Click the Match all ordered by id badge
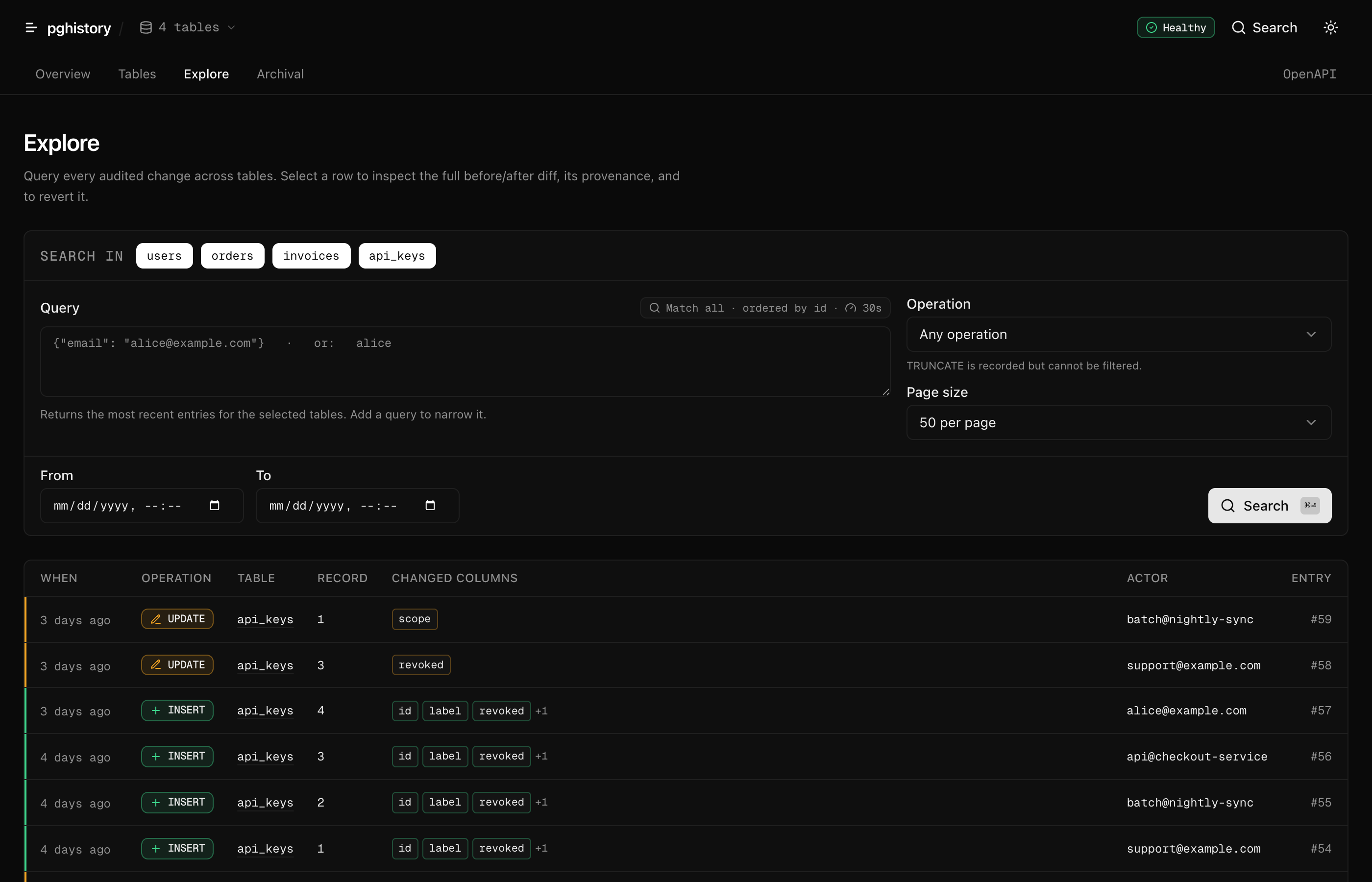Viewport: 1372px width, 882px height. (765, 308)
